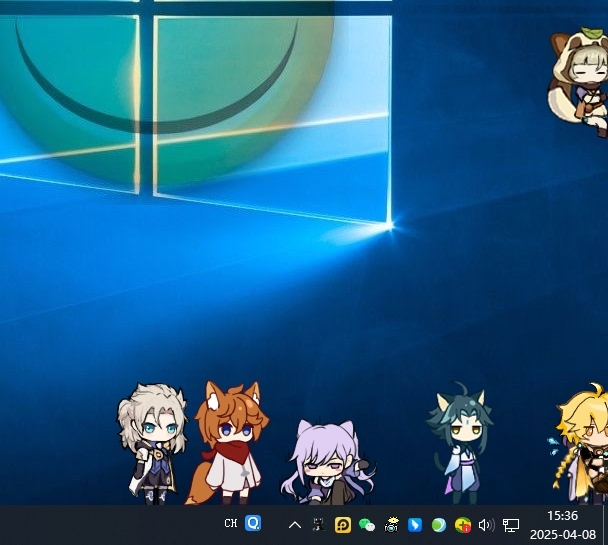Open the volume speaker control
608x545 pixels.
tap(487, 525)
